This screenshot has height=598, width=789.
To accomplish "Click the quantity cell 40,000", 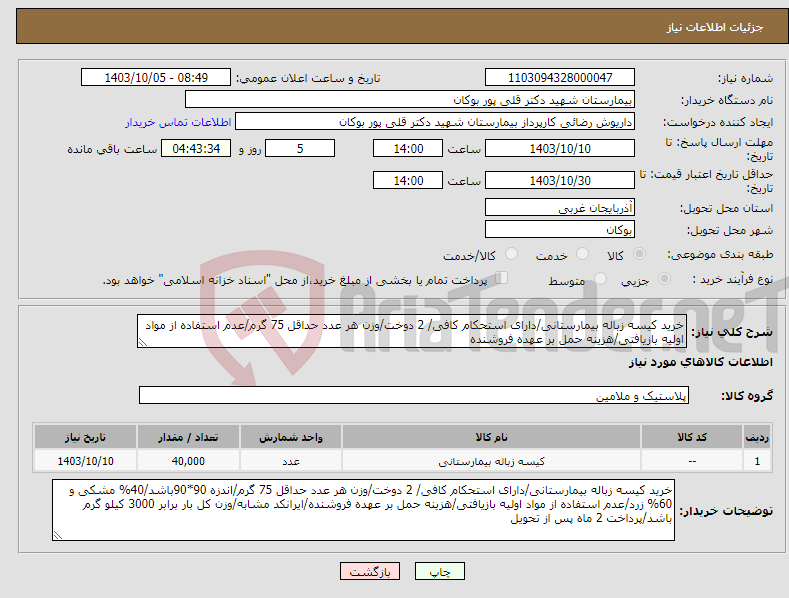I will tap(188, 461).
